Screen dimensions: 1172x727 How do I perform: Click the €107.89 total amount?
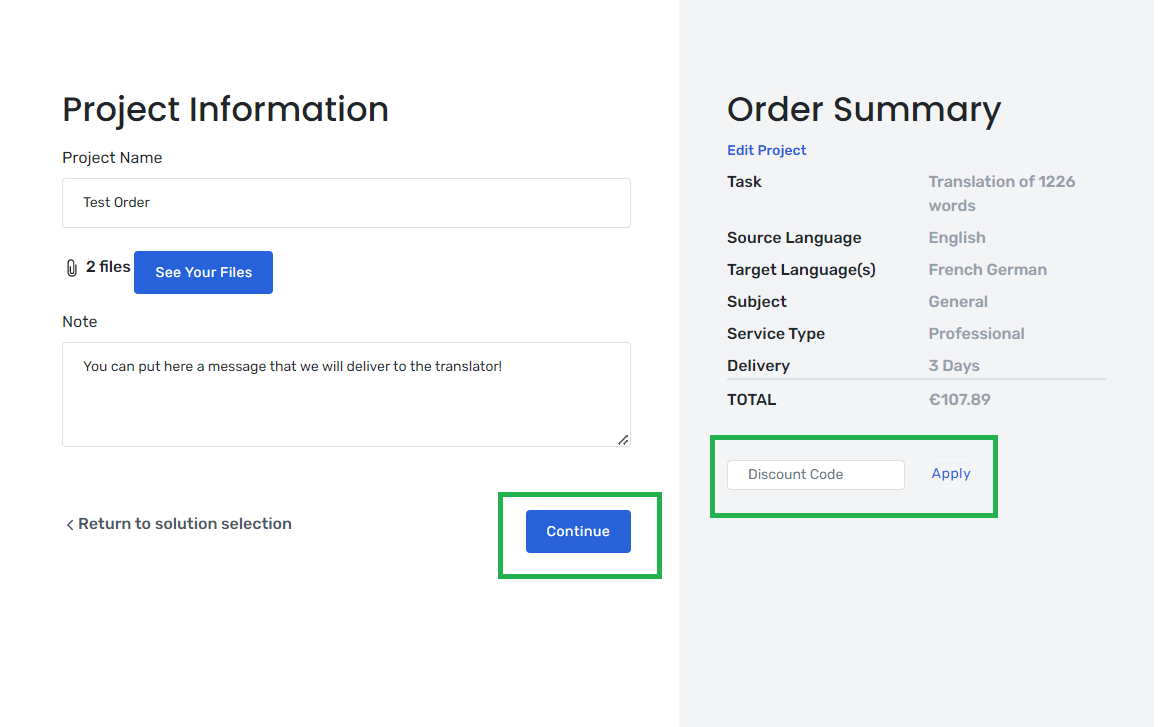(x=960, y=400)
